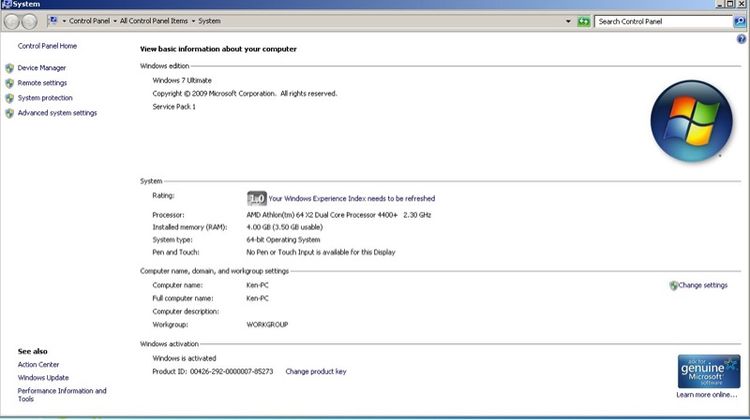Screen dimensions: 750x420
Task: Click the shield icon beside Advanced system settings
Action: (10, 113)
